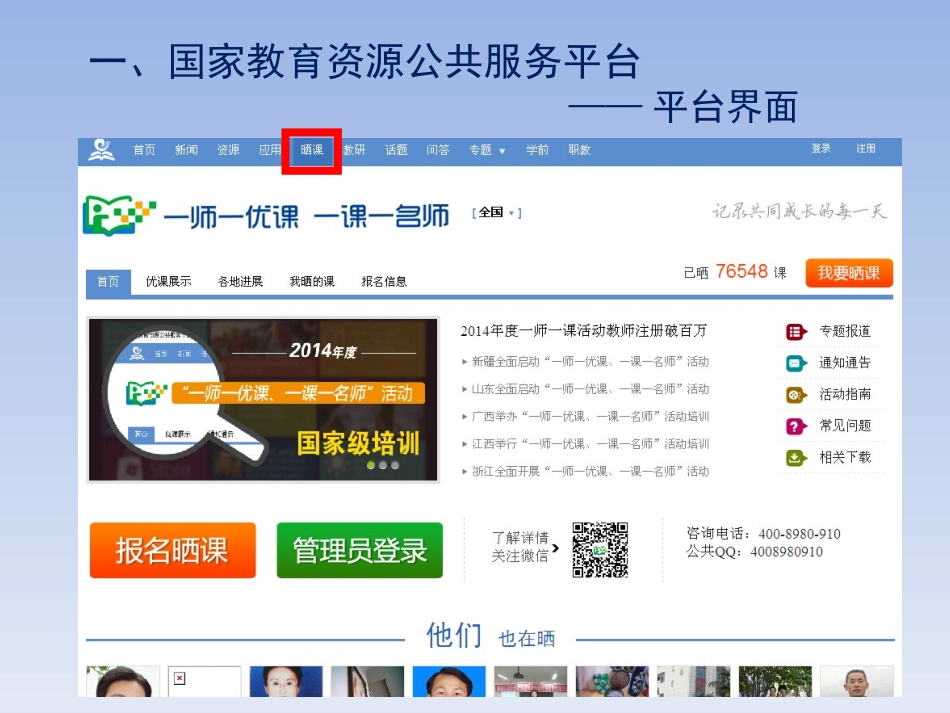Click the orange 报名晒课 button

tap(173, 550)
